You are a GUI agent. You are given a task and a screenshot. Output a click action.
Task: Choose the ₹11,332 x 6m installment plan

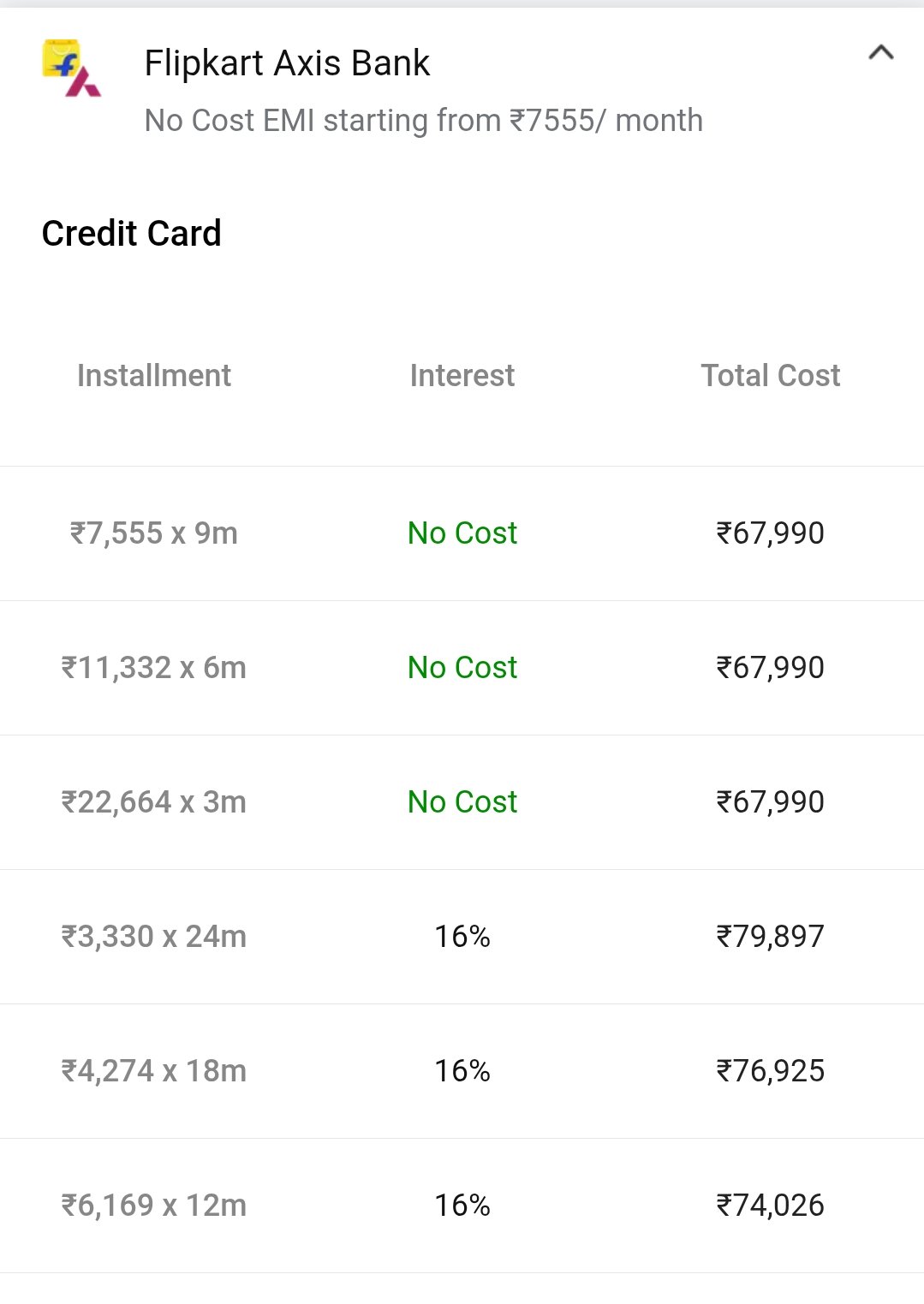click(462, 668)
